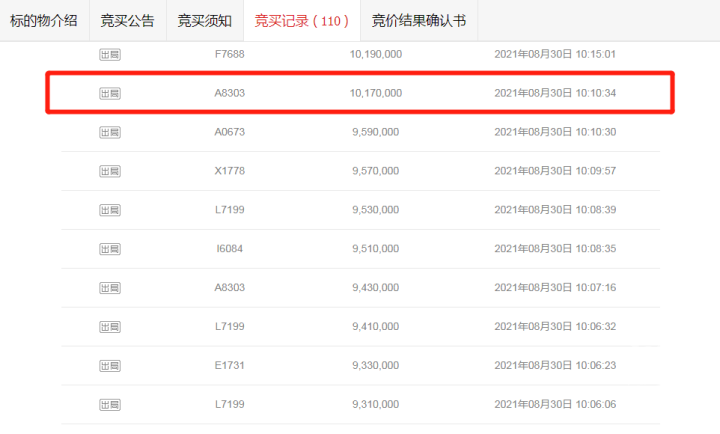Image resolution: width=720 pixels, height=434 pixels.
Task: Click the 出局 badge in the E1731 row
Action: click(110, 366)
